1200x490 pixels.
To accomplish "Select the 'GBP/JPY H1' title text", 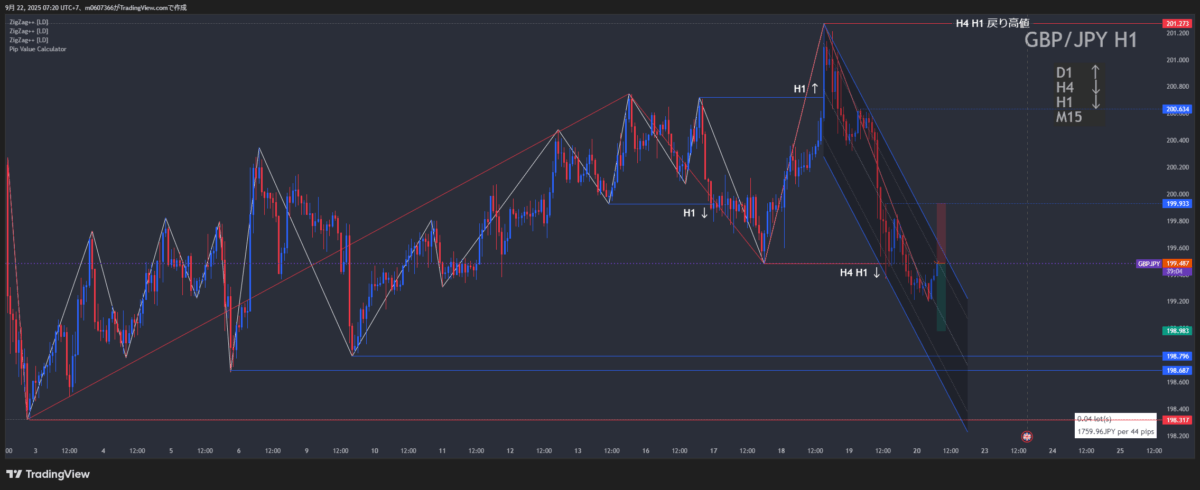I will (x=1080, y=41).
